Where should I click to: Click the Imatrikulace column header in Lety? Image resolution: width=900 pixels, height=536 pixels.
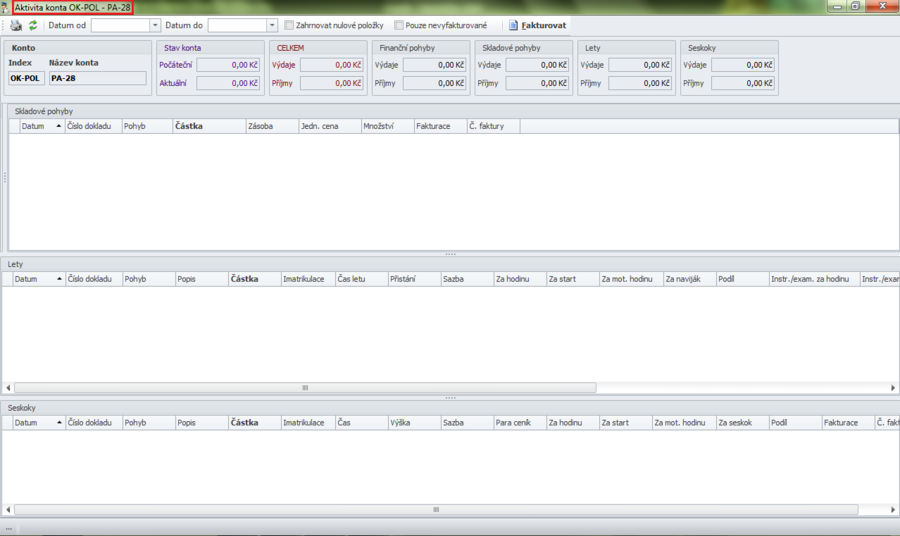306,279
